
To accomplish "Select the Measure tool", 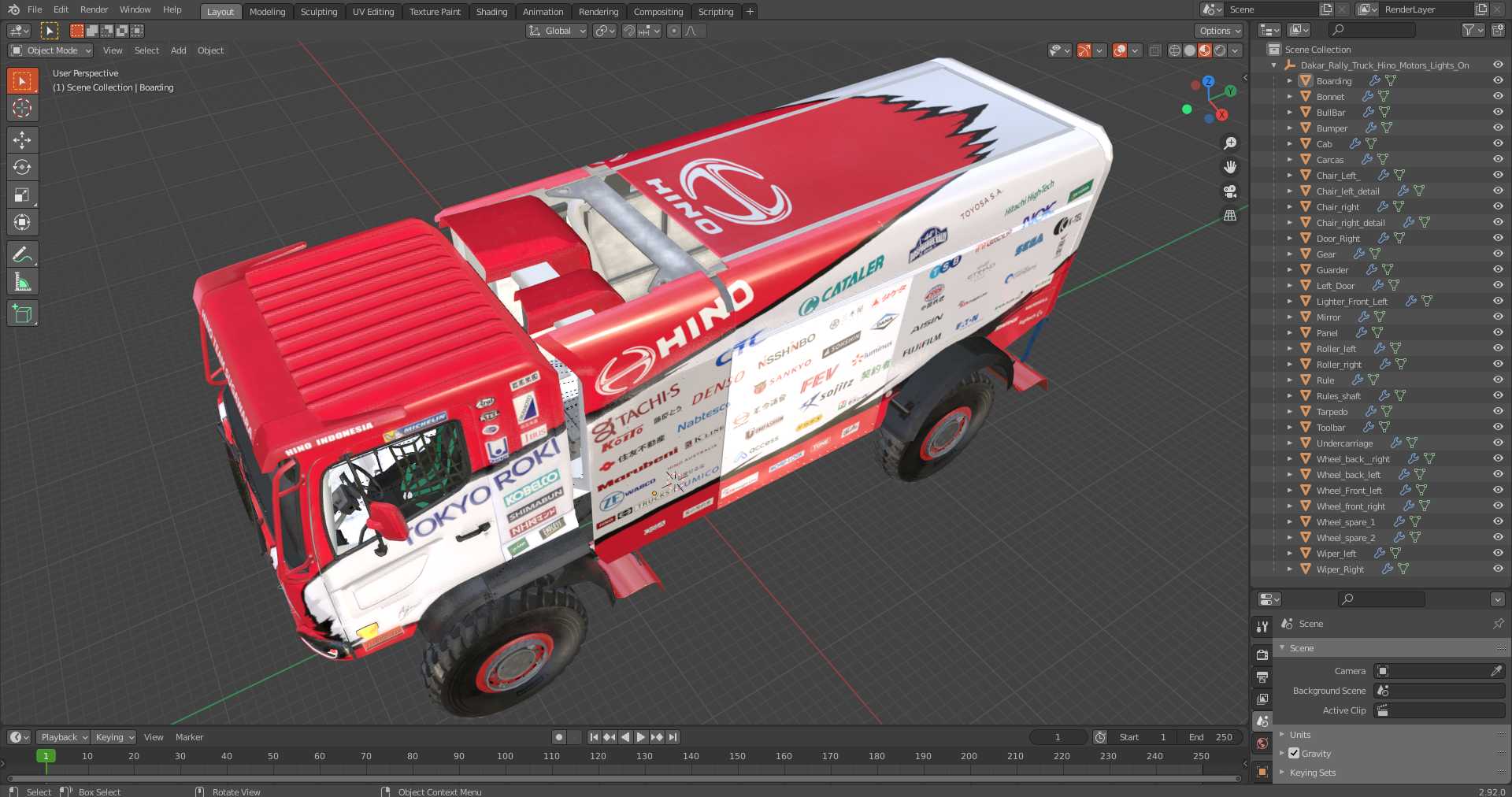I will point(22,282).
